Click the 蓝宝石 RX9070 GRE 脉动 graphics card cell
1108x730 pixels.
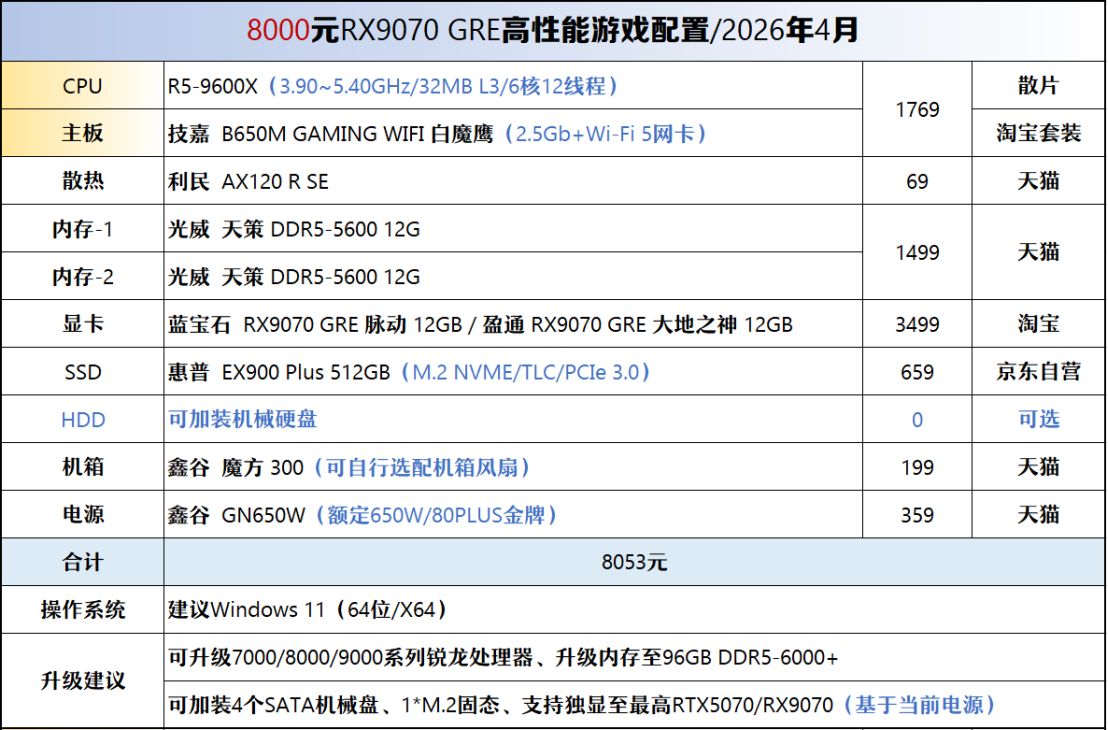[x=513, y=324]
